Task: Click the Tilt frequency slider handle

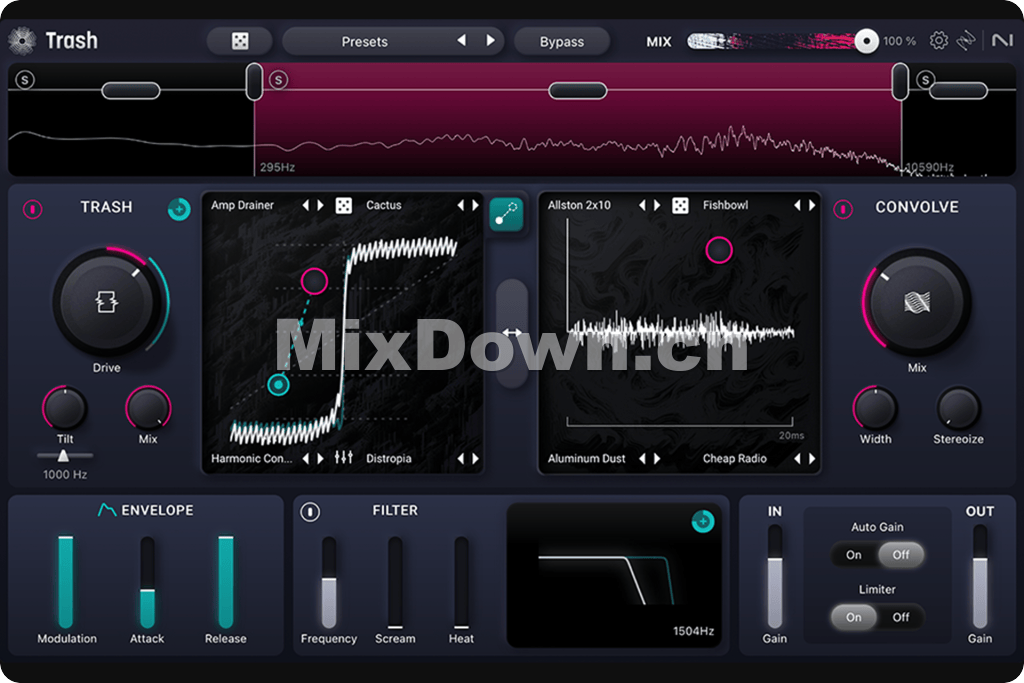Action: (63, 455)
